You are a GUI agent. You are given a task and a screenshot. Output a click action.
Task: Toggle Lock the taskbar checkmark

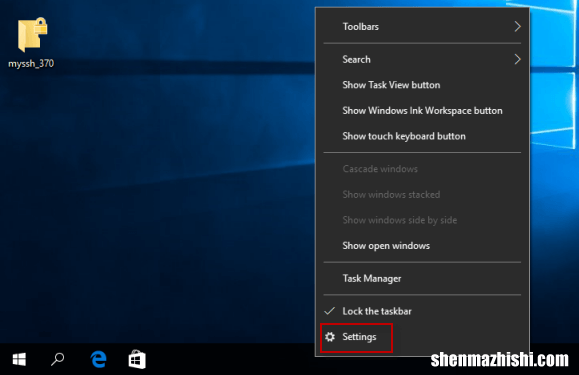pyautogui.click(x=329, y=311)
